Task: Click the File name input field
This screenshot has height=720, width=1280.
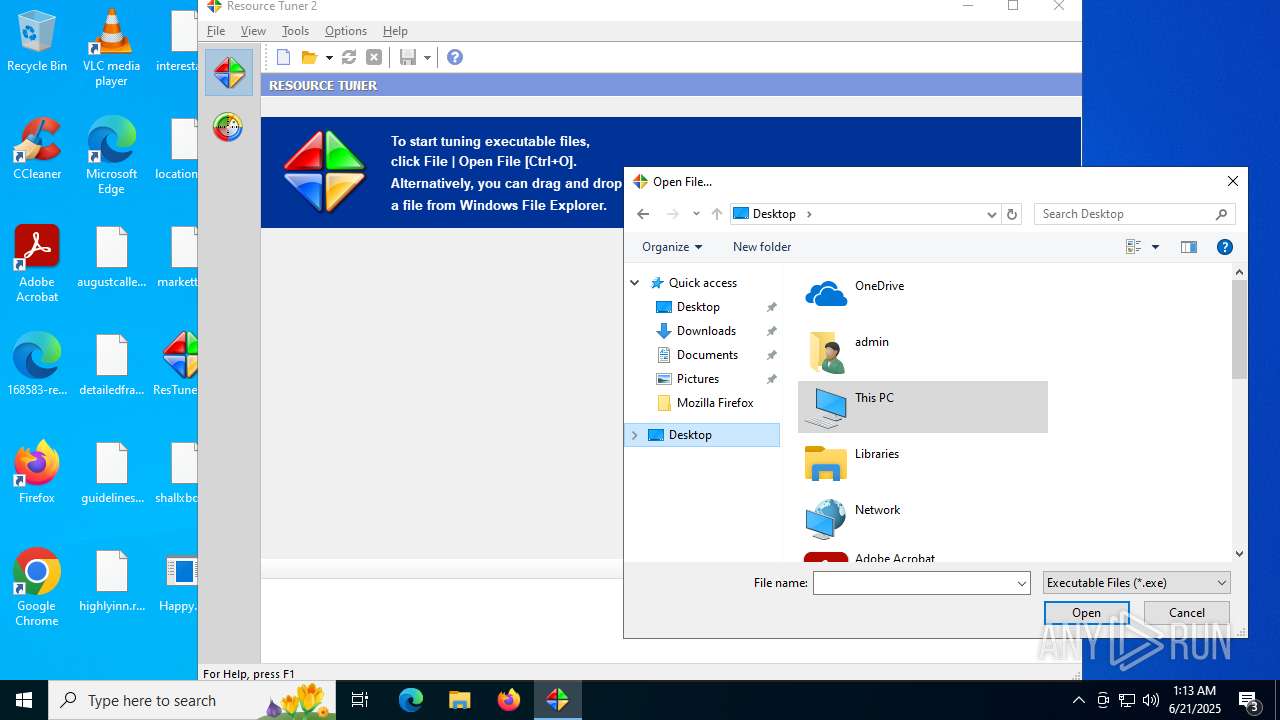Action: [x=913, y=583]
